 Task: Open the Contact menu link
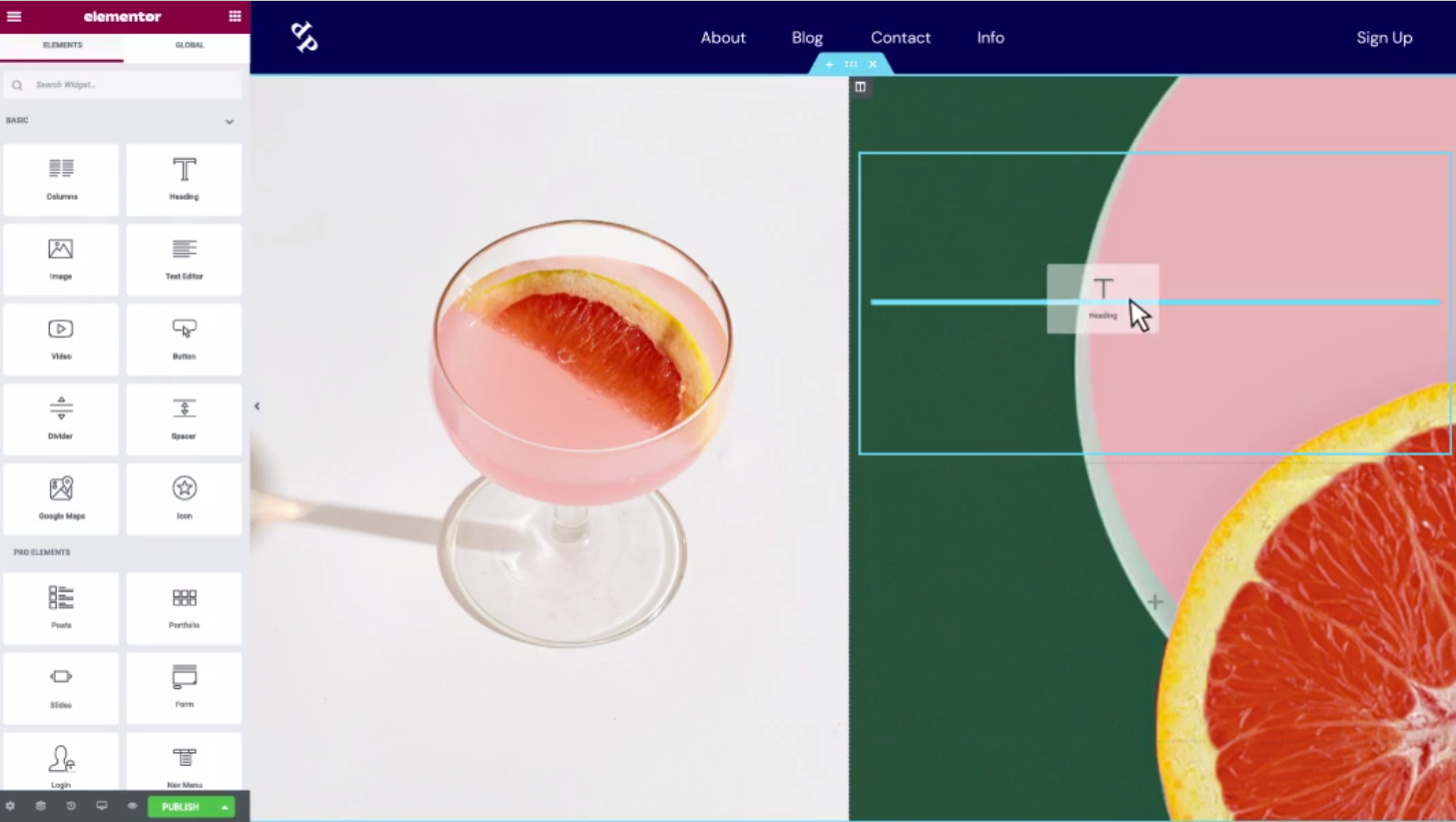[900, 37]
